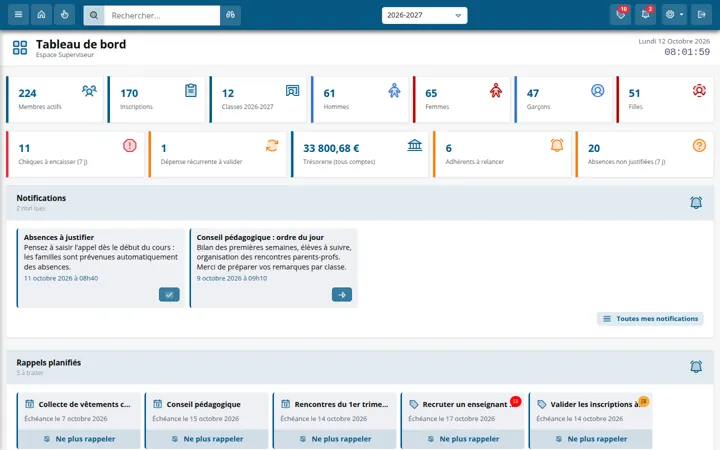Click 'Échéance le 17 octobre 2026' text
The height and width of the screenshot is (450, 720).
[x=451, y=419]
